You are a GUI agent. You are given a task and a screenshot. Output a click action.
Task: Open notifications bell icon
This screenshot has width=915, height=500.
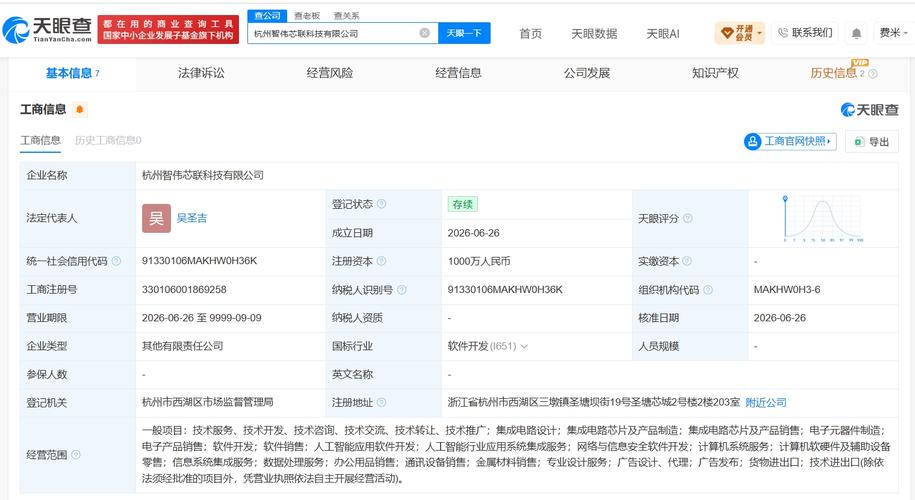click(856, 34)
